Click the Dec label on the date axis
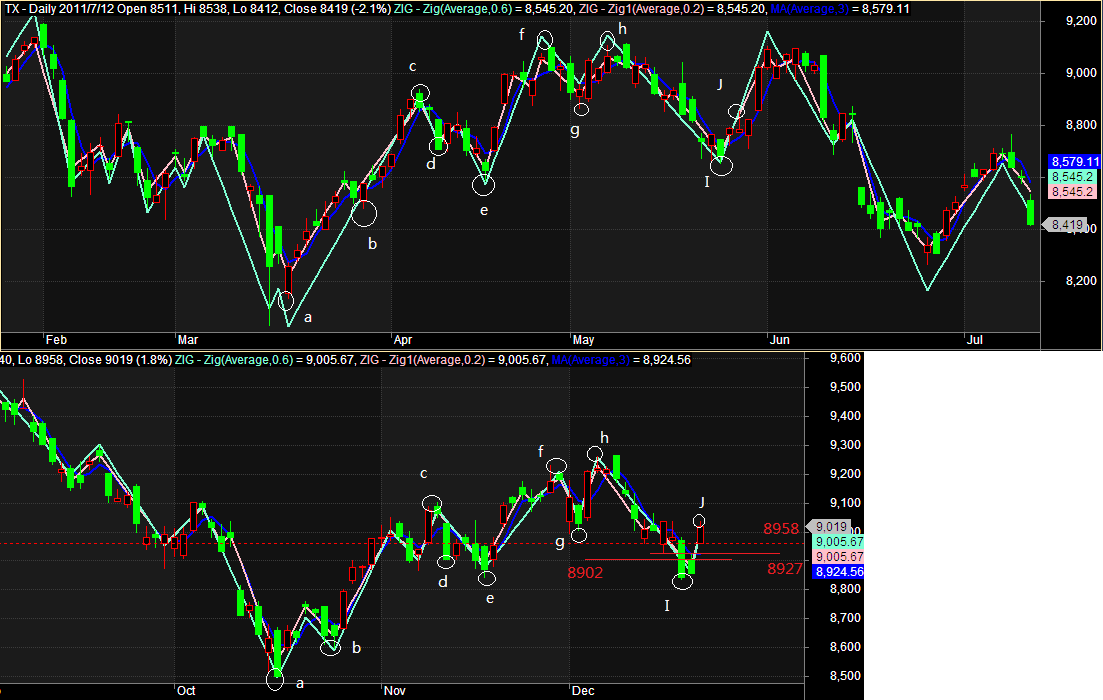 (x=583, y=691)
